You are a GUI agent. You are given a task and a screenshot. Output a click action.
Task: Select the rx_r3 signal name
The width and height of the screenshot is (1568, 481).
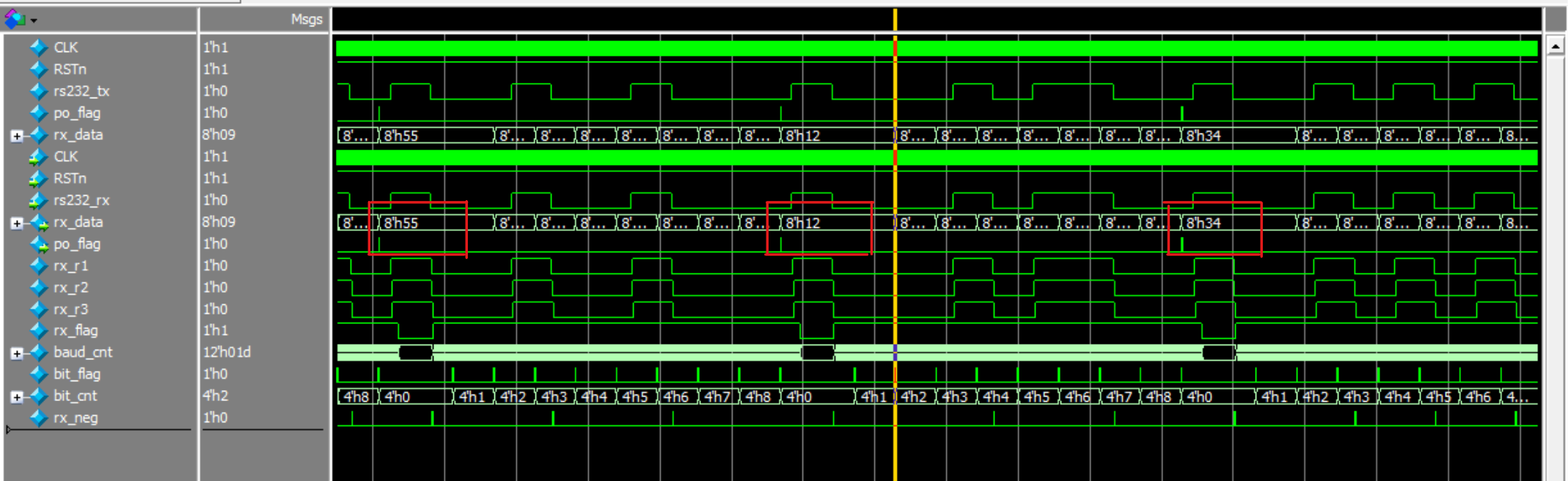(x=70, y=309)
